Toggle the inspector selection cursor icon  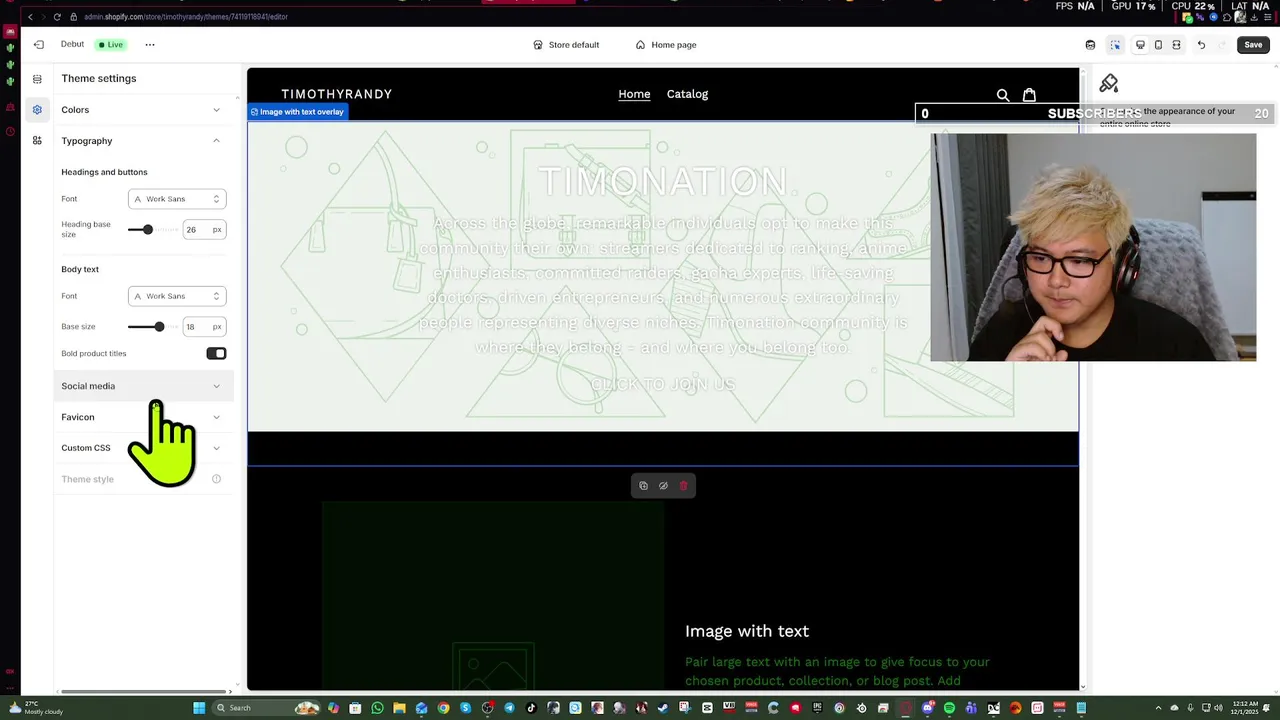[x=1115, y=45]
